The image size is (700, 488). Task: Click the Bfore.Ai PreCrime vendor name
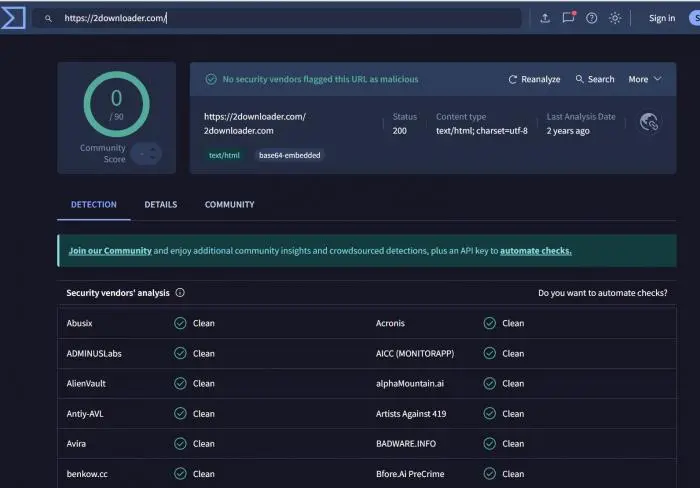tap(410, 474)
